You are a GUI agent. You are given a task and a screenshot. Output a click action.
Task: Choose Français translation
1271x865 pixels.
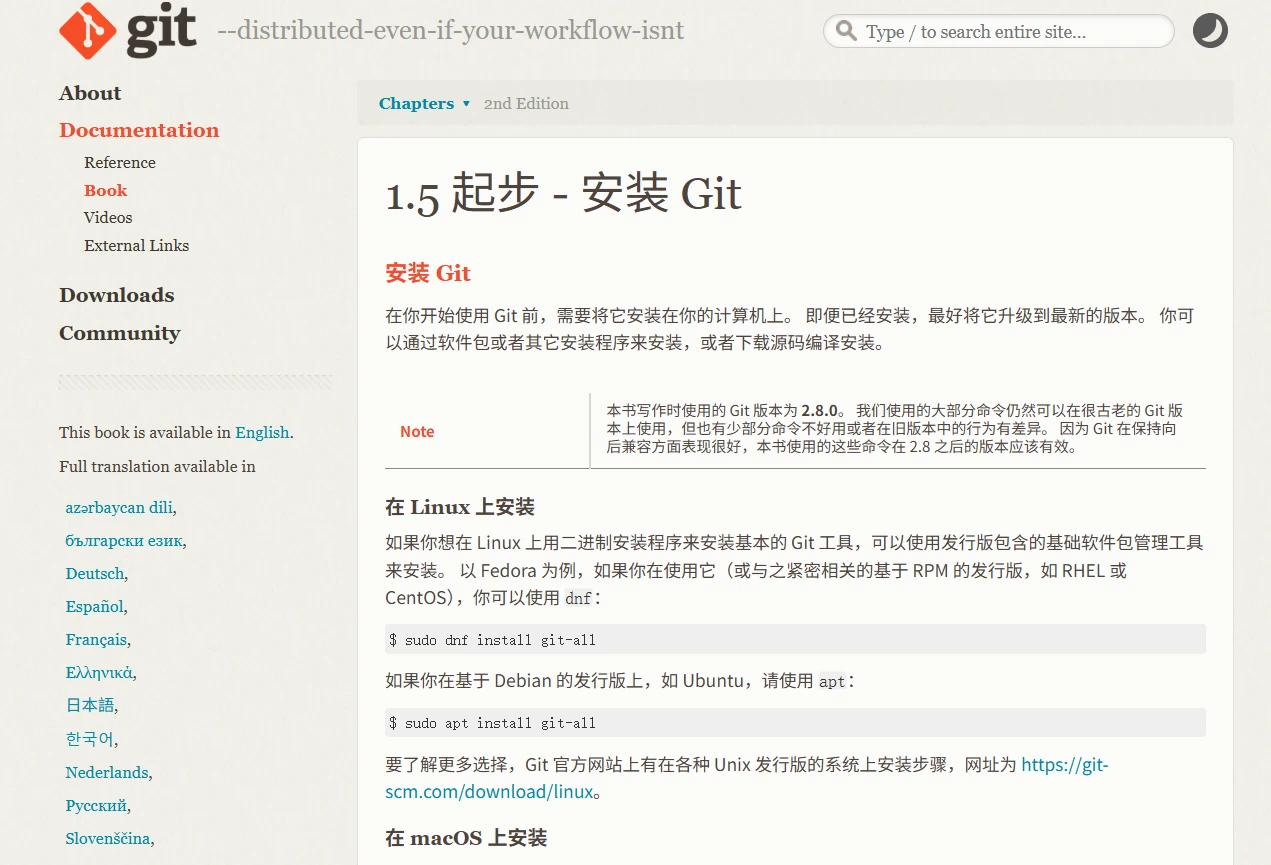click(96, 639)
